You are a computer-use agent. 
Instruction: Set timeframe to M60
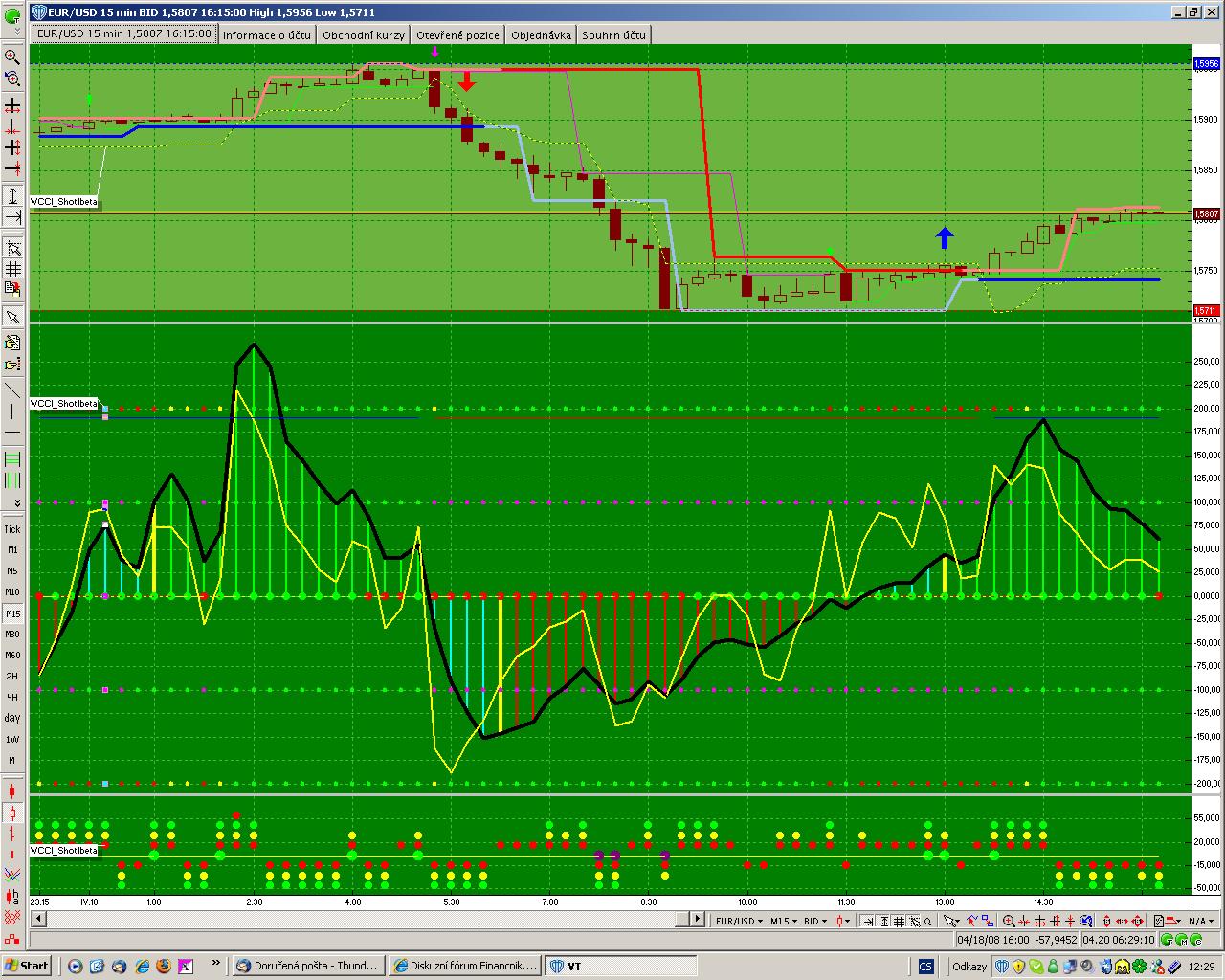click(12, 656)
